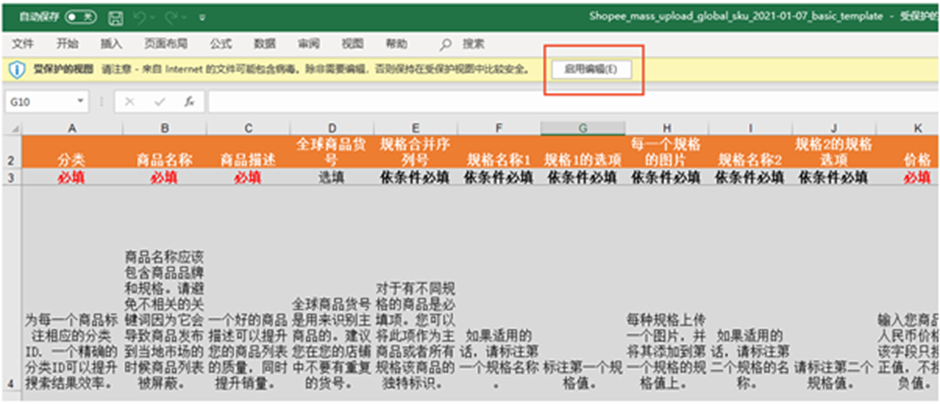Select the column G header

pos(583,128)
